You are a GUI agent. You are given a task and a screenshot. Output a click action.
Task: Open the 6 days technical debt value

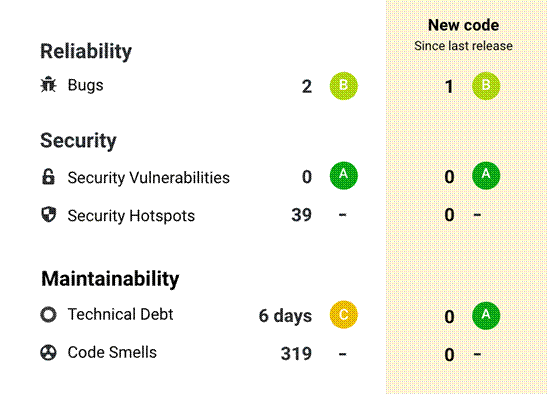285,316
